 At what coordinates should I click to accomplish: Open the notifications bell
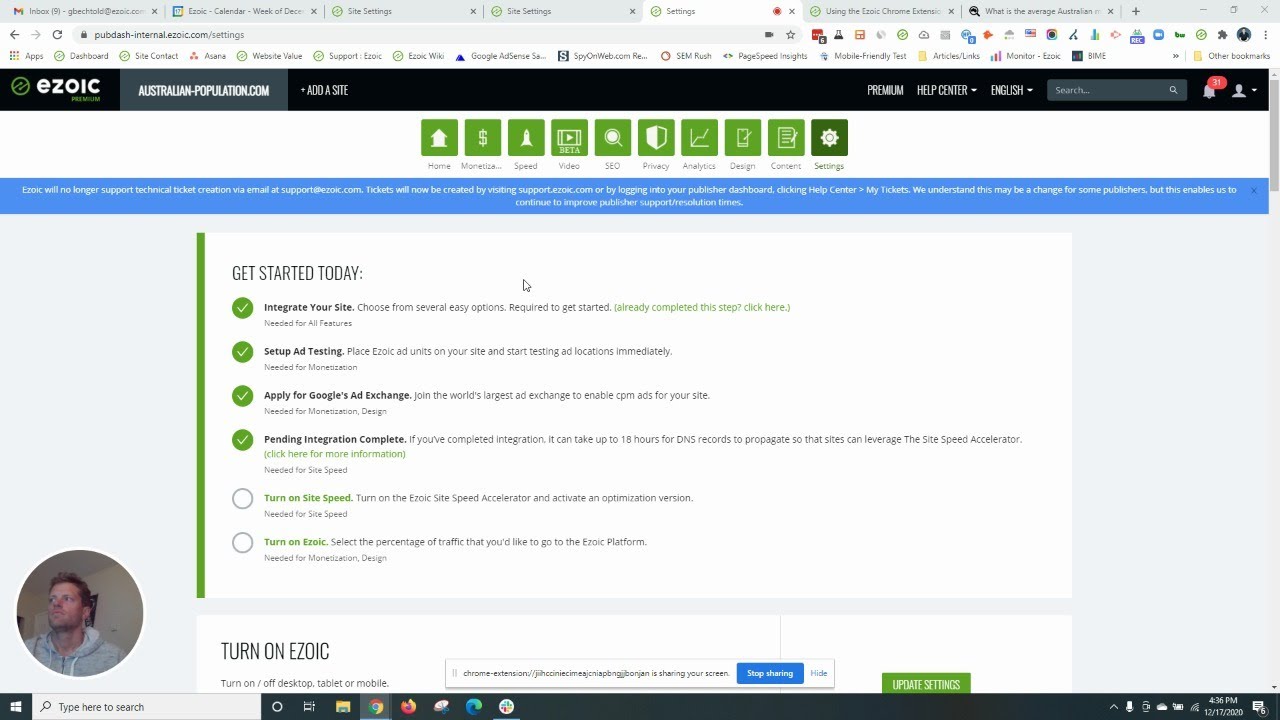pyautogui.click(x=1210, y=90)
